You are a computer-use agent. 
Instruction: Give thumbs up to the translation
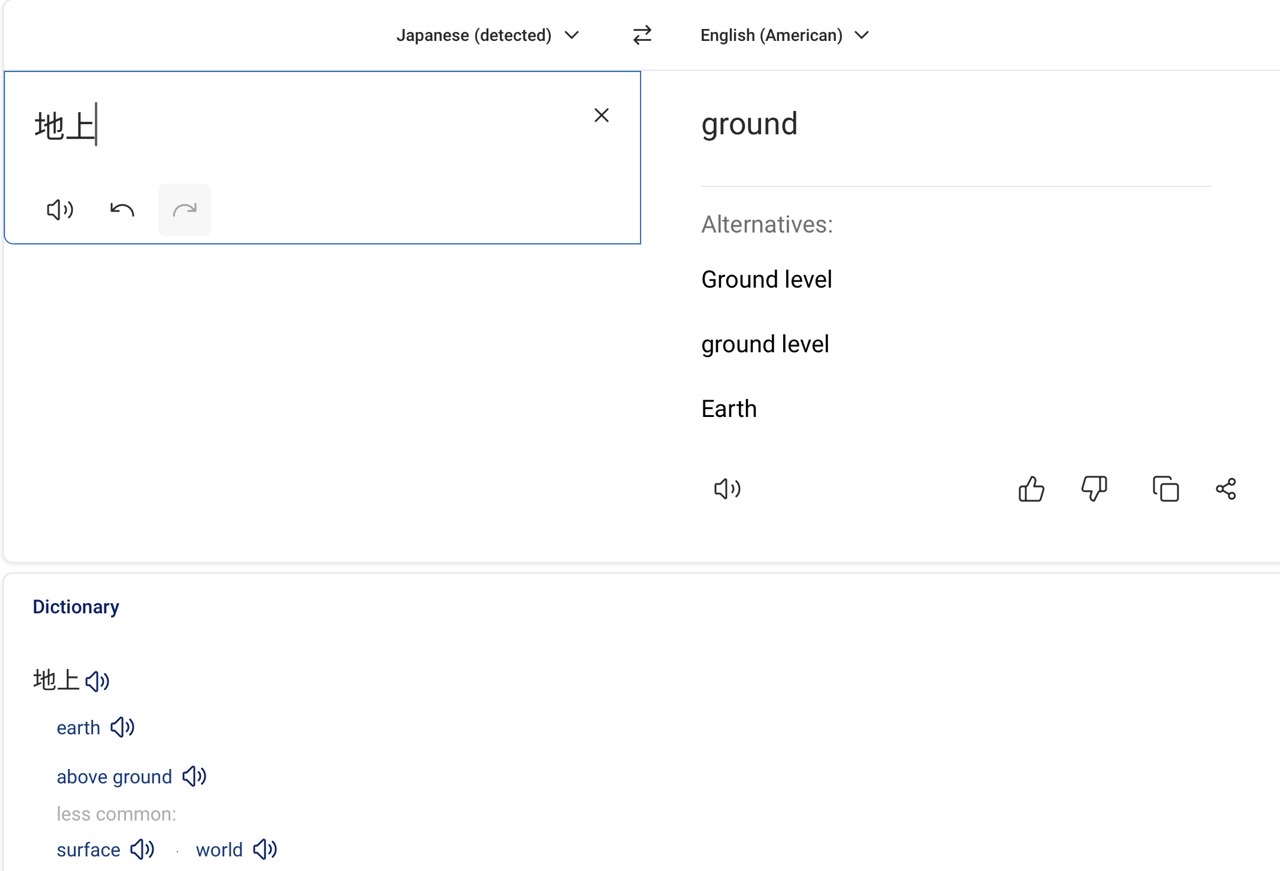(x=1031, y=489)
